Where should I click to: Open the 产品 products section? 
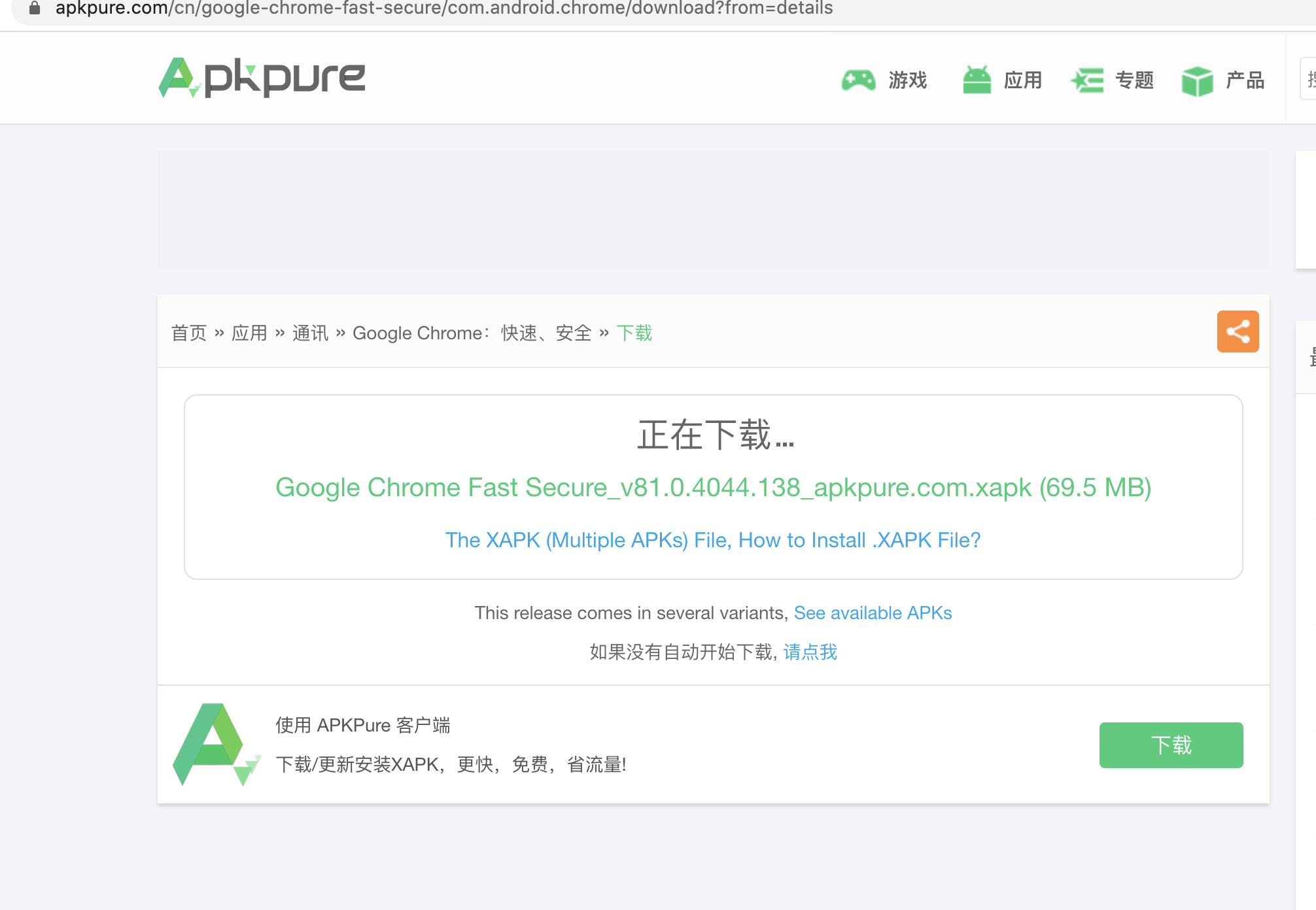1245,80
